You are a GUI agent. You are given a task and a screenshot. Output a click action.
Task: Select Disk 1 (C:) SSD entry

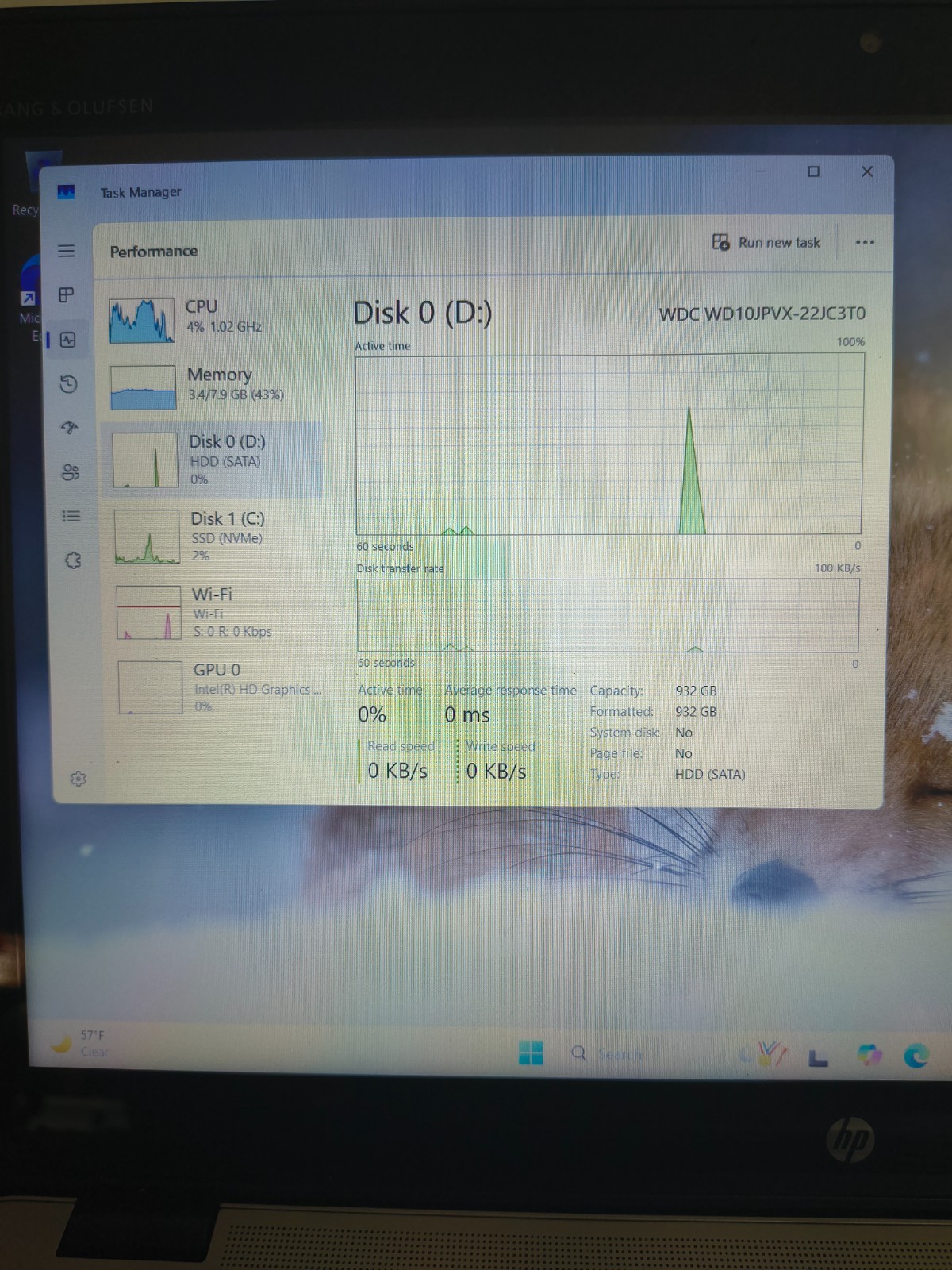(x=216, y=537)
